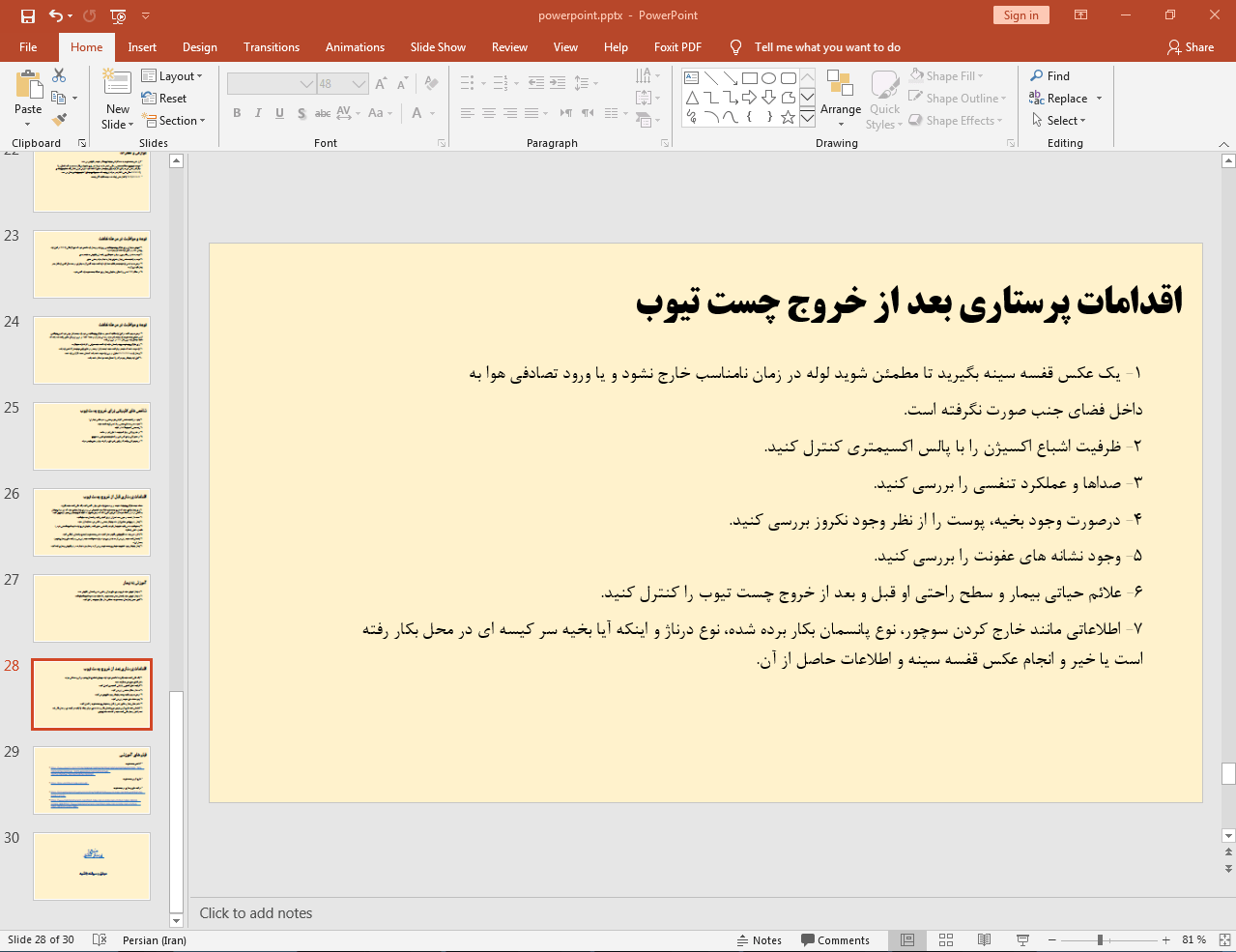This screenshot has height=952, width=1236.
Task: Save the presentation from the quick access toolbar
Action: coord(27,15)
